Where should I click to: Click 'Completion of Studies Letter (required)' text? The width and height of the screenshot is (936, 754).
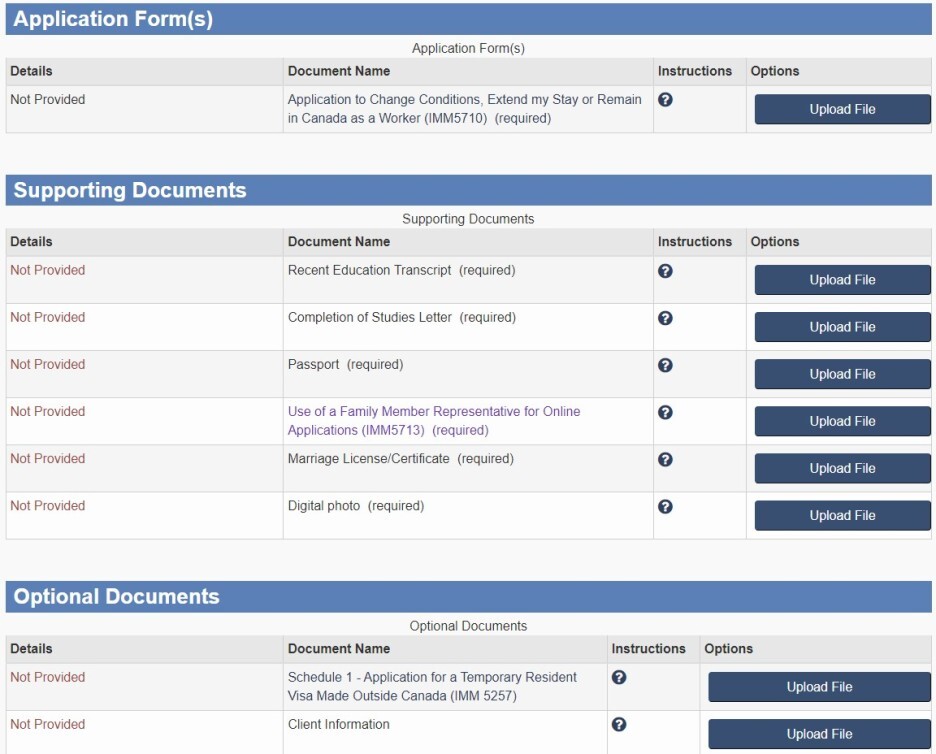pos(402,318)
